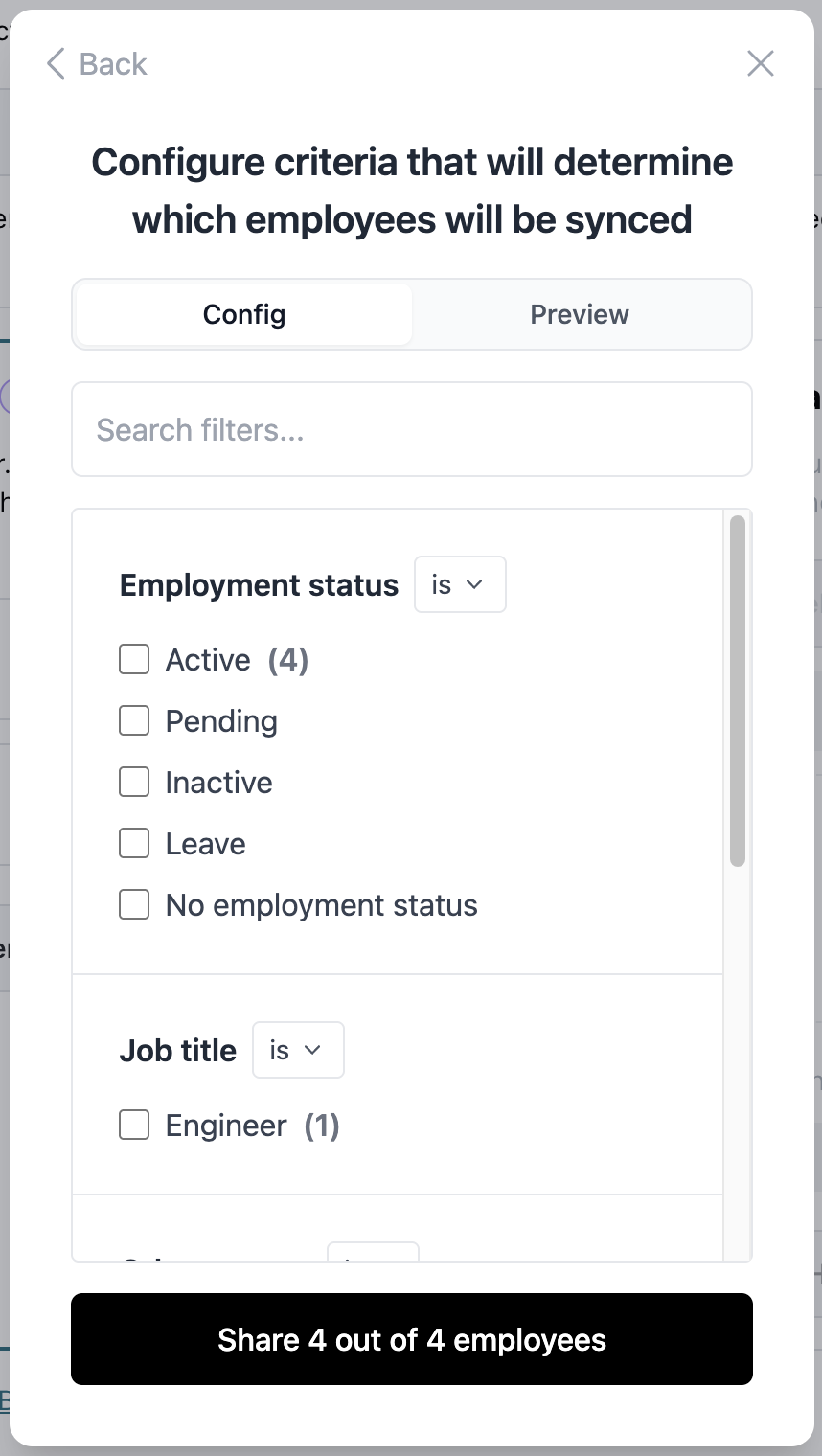The height and width of the screenshot is (1456, 822).
Task: Switch to the Preview tab
Action: 580,314
